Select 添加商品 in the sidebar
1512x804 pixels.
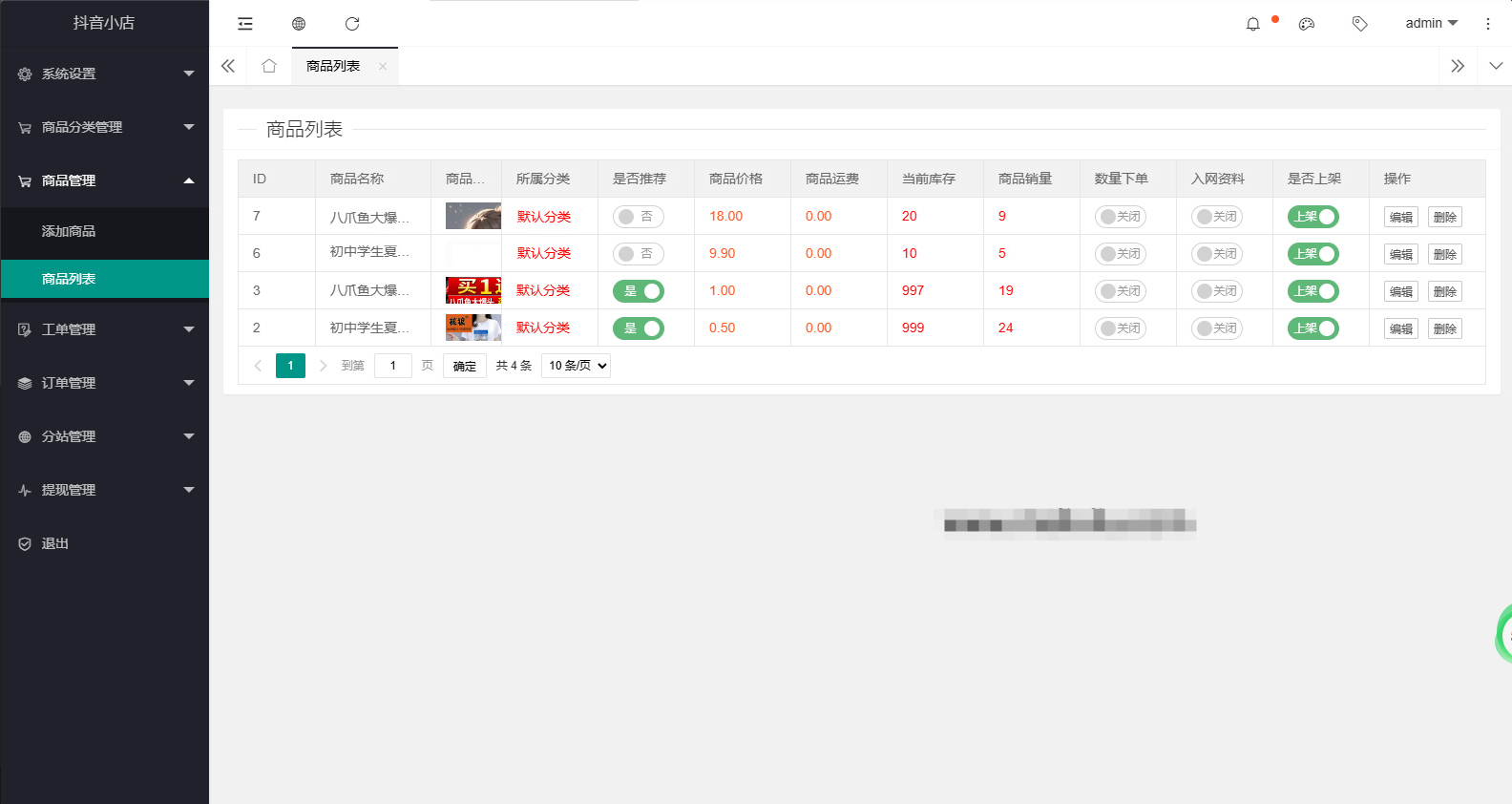pos(69,231)
